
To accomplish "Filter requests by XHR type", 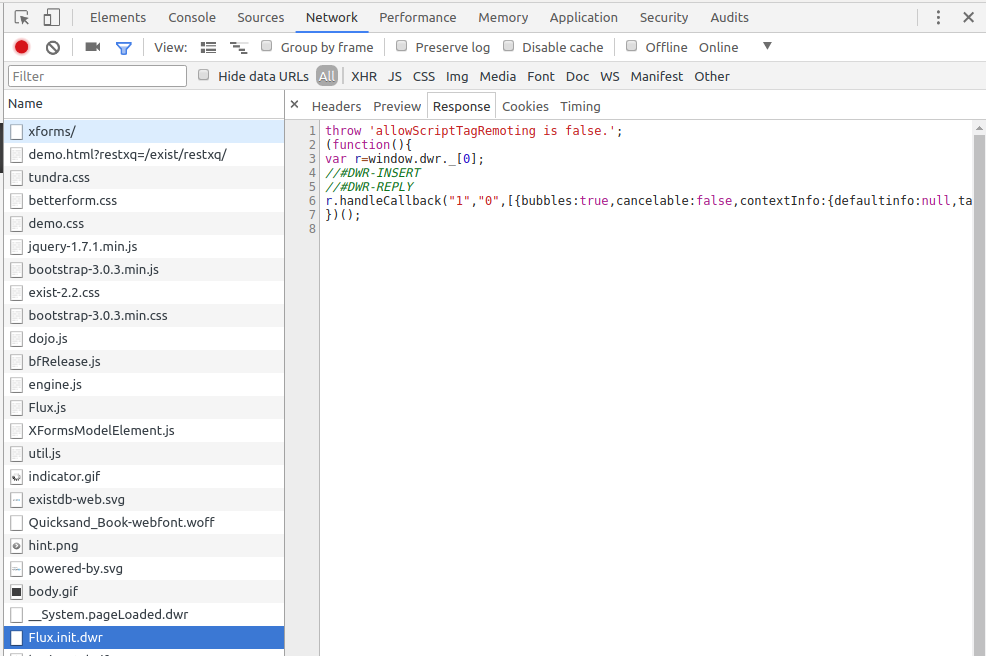I will [364, 77].
